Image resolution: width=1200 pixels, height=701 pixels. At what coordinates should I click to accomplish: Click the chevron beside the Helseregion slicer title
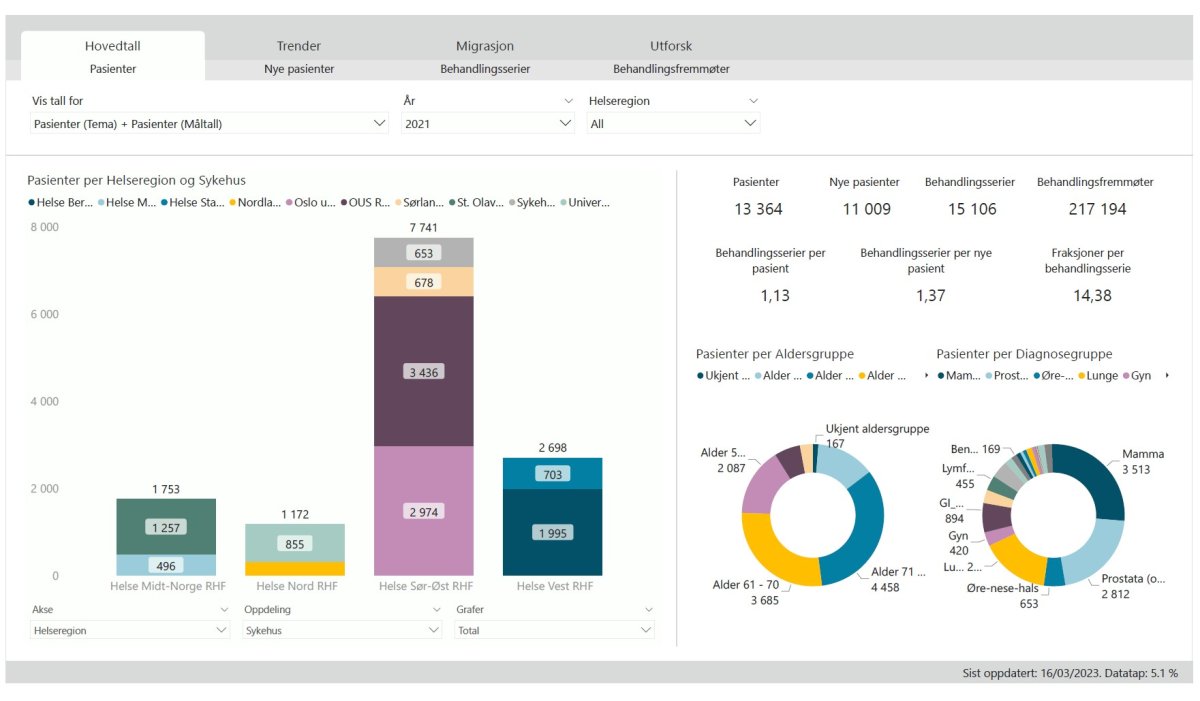pyautogui.click(x=753, y=101)
